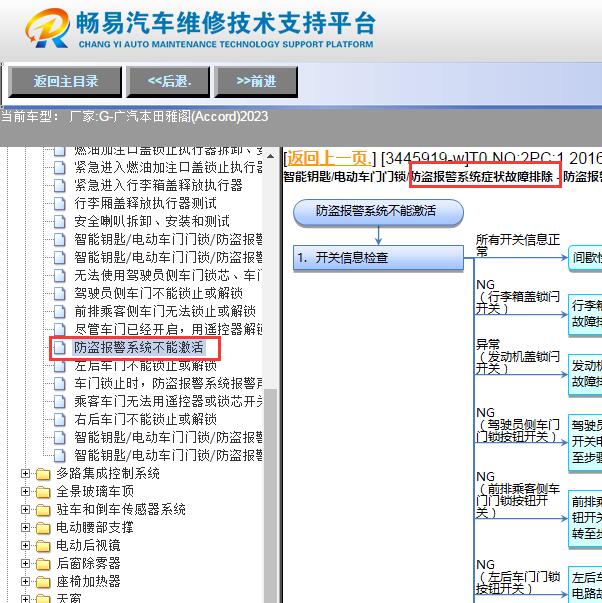Click the 所有开关信息正常 branch label

tap(517, 245)
